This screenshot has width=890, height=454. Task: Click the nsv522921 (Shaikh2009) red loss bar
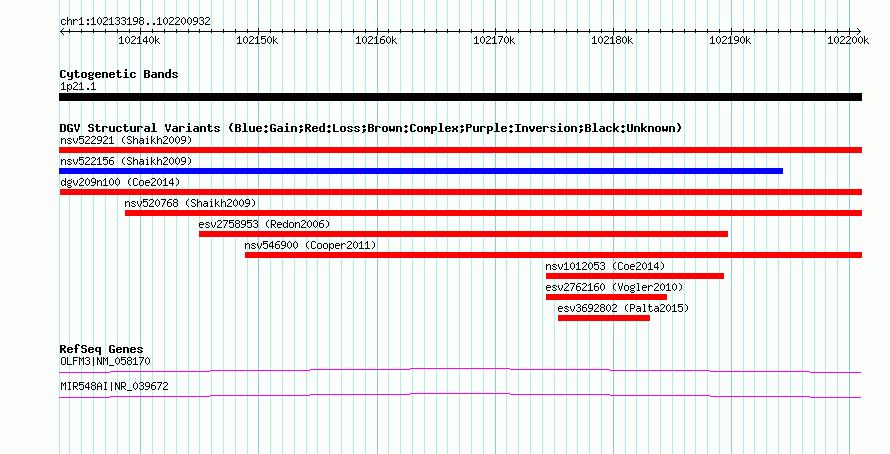[x=460, y=150]
